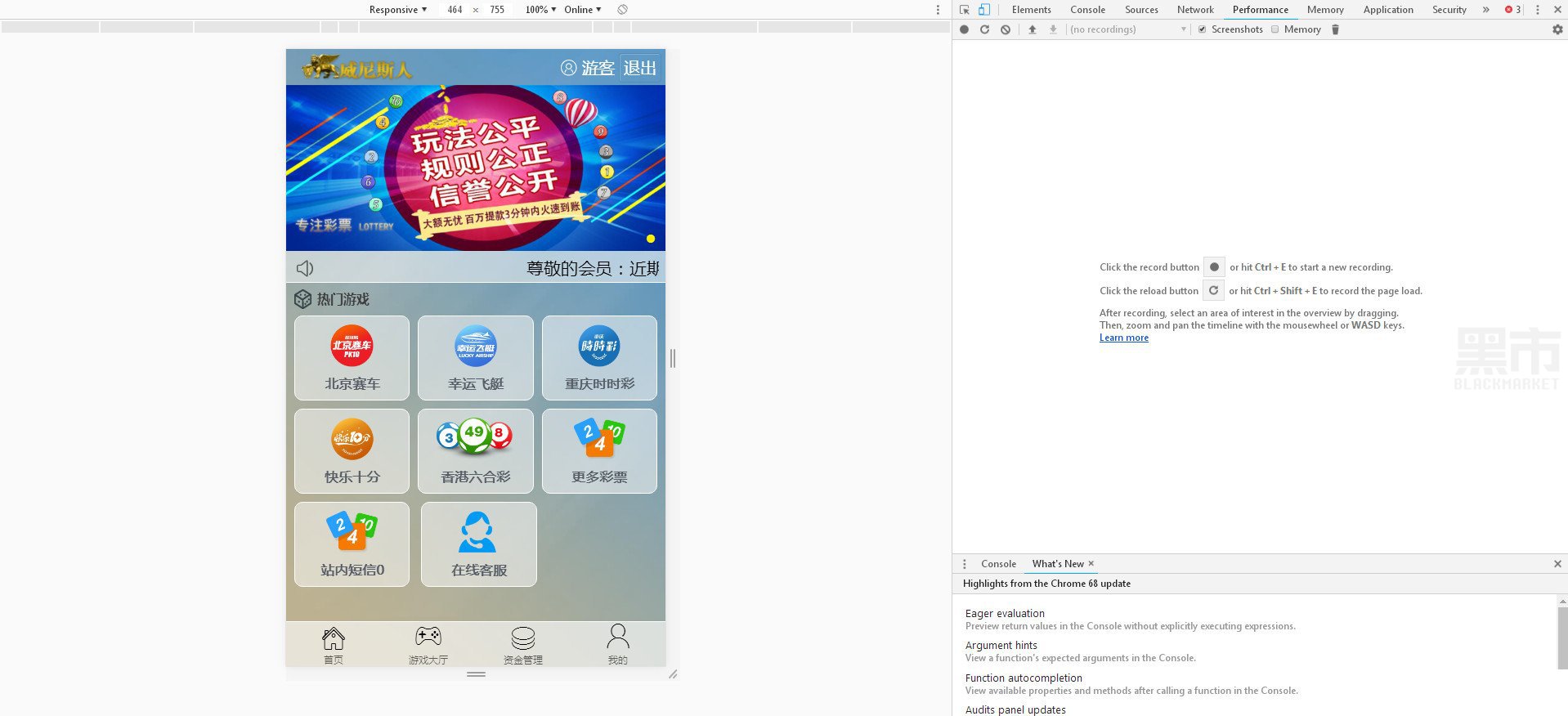1568x716 pixels.
Task: Click the reload and record icon
Action: click(984, 29)
